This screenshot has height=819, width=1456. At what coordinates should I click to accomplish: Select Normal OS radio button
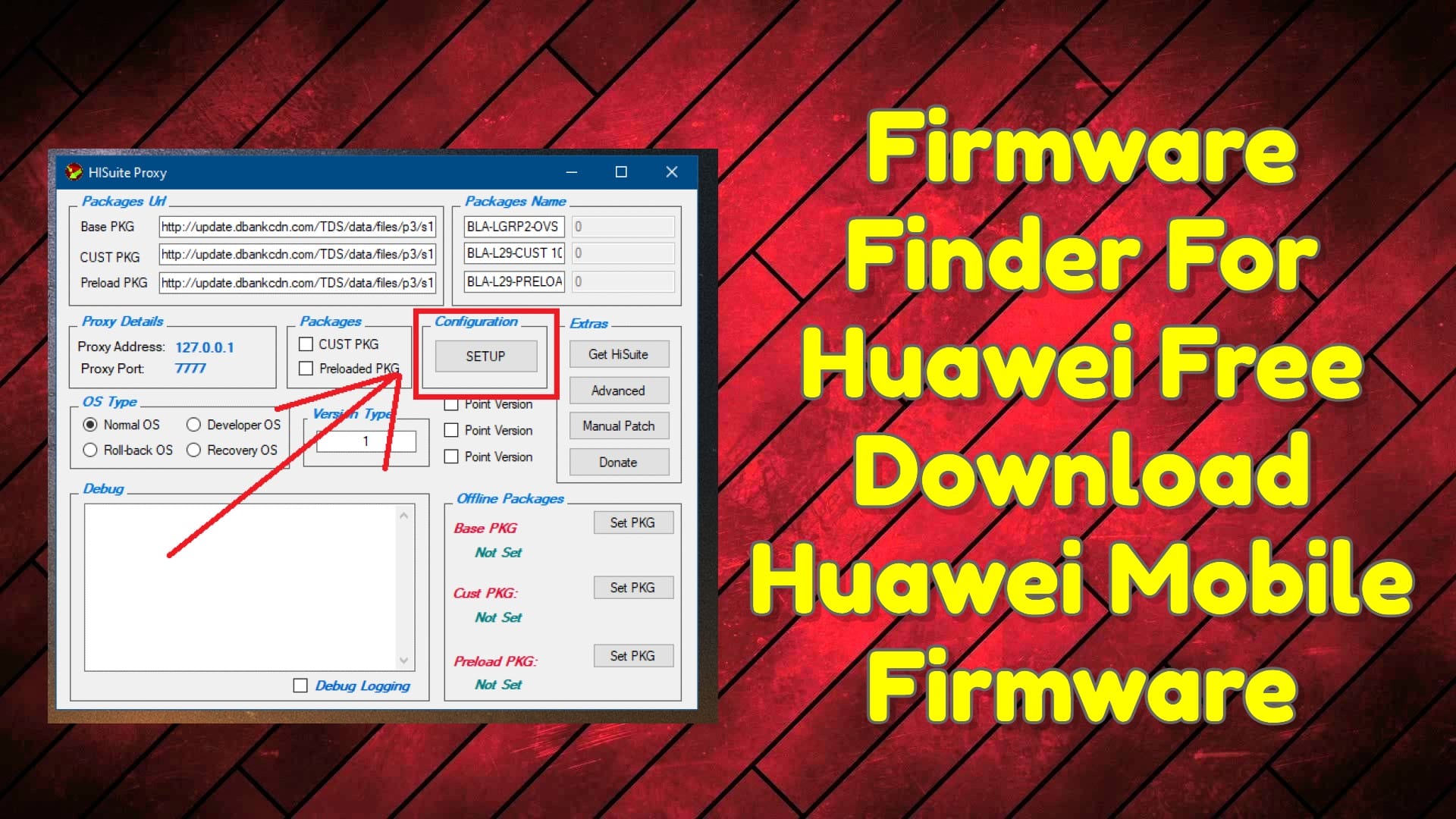(x=91, y=425)
